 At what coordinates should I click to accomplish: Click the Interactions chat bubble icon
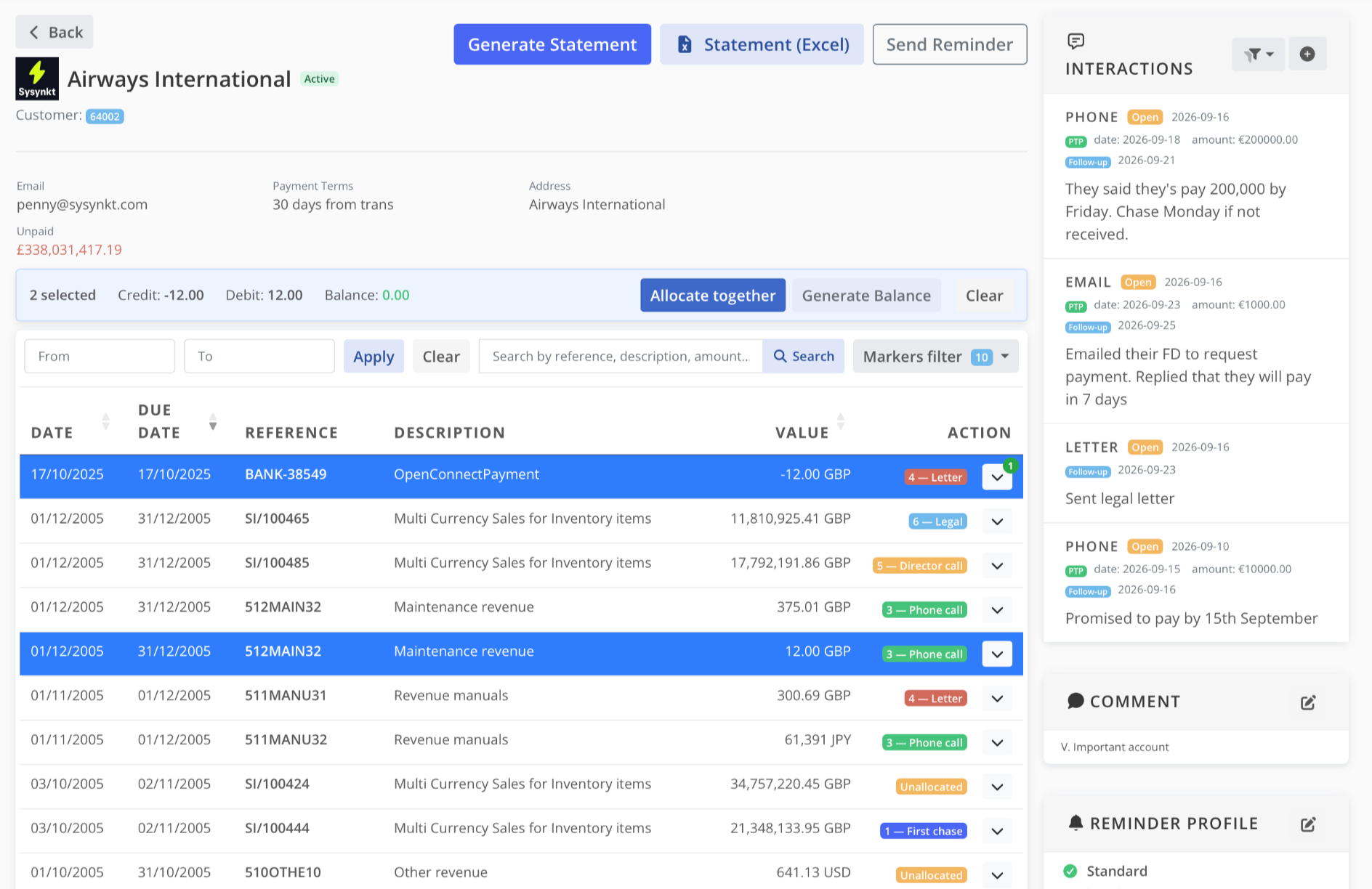tap(1076, 41)
